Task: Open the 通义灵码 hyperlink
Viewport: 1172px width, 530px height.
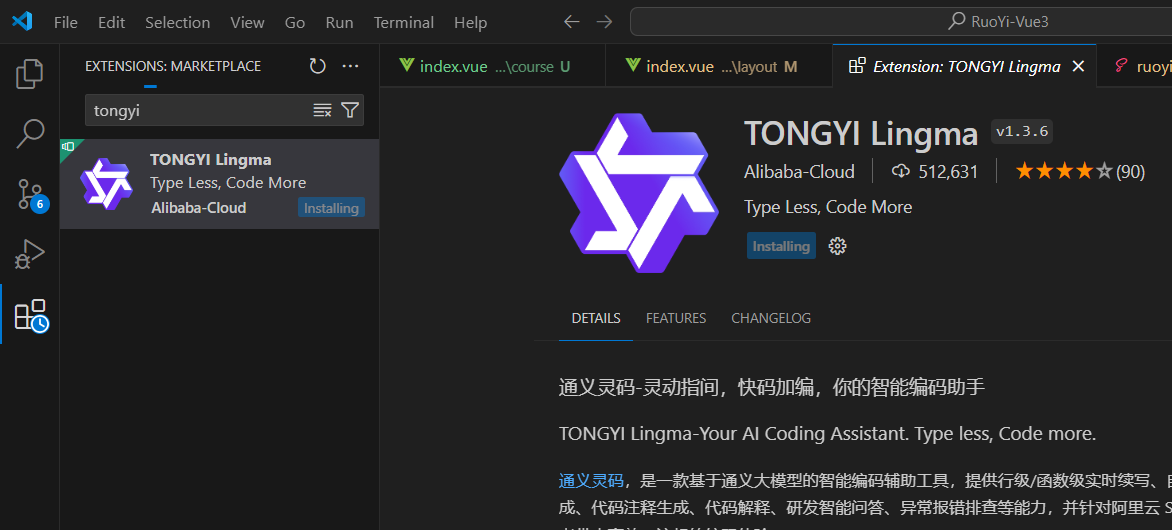Action: pos(591,481)
